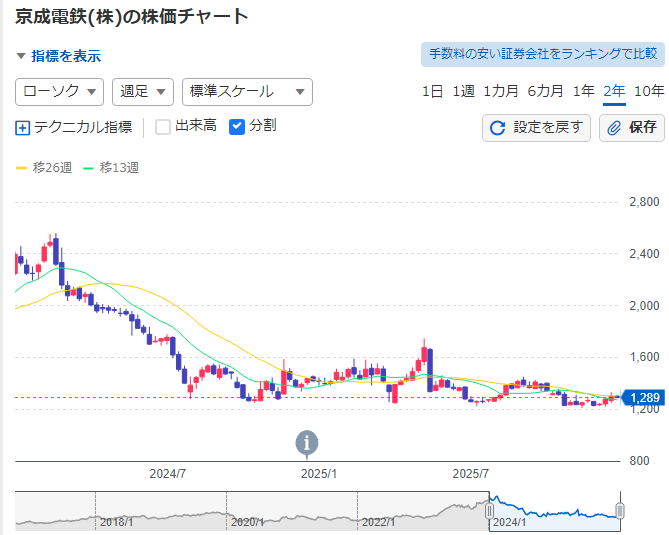Toggle the 出来高 checkbox
Viewport: 669px width, 535px height.
pos(163,127)
